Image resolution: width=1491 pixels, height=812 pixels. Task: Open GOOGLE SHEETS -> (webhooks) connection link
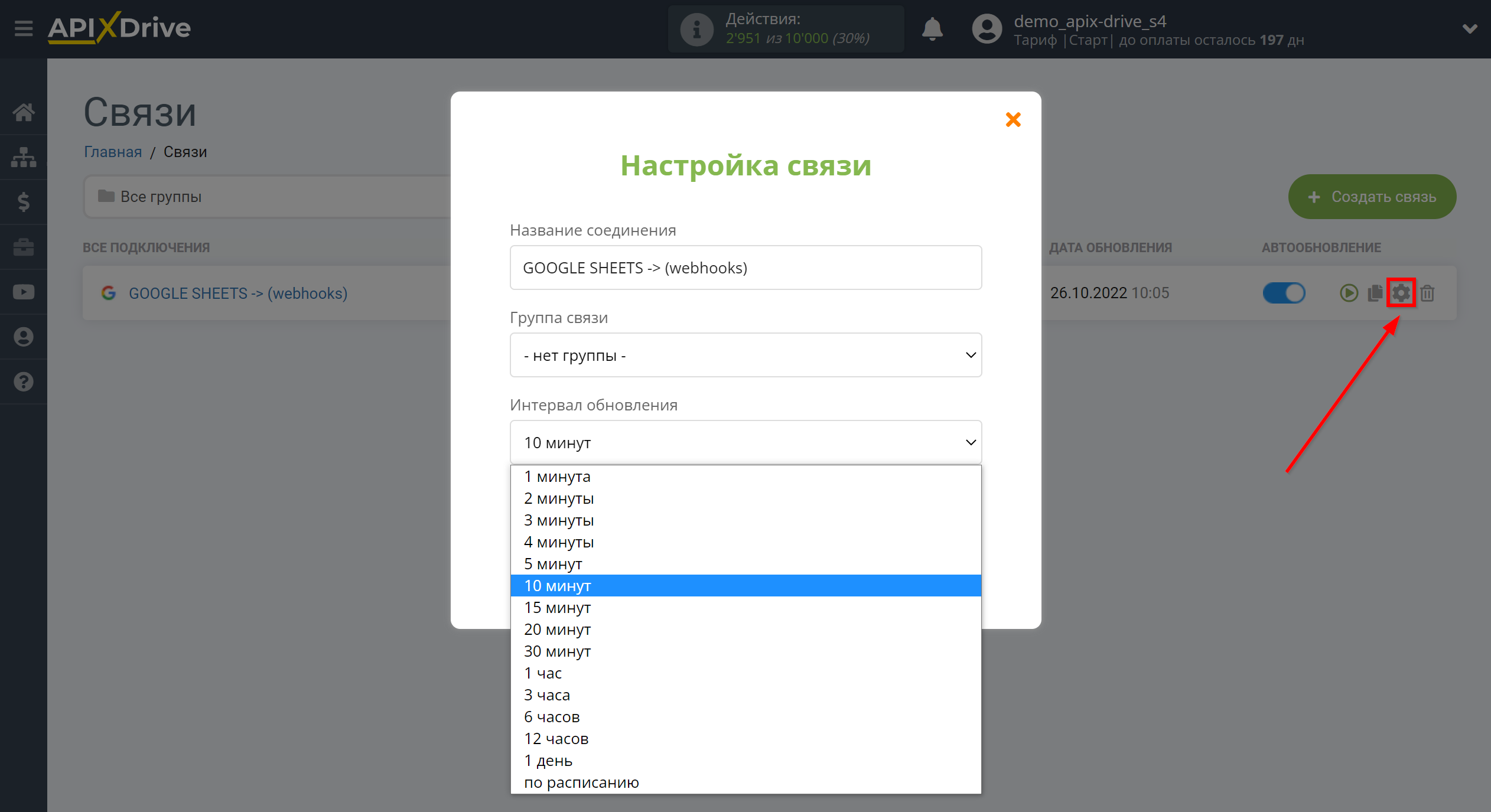(238, 293)
